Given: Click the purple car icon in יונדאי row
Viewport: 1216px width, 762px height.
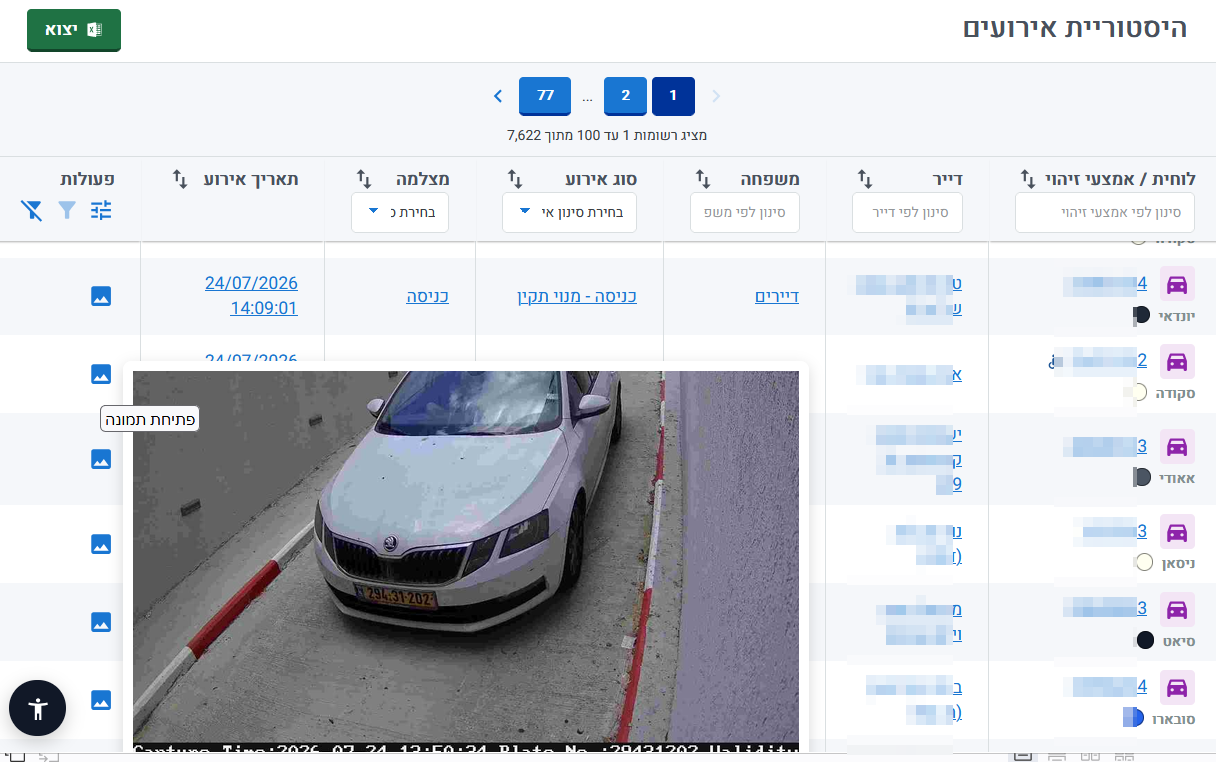Looking at the screenshot, I should coord(1177,284).
